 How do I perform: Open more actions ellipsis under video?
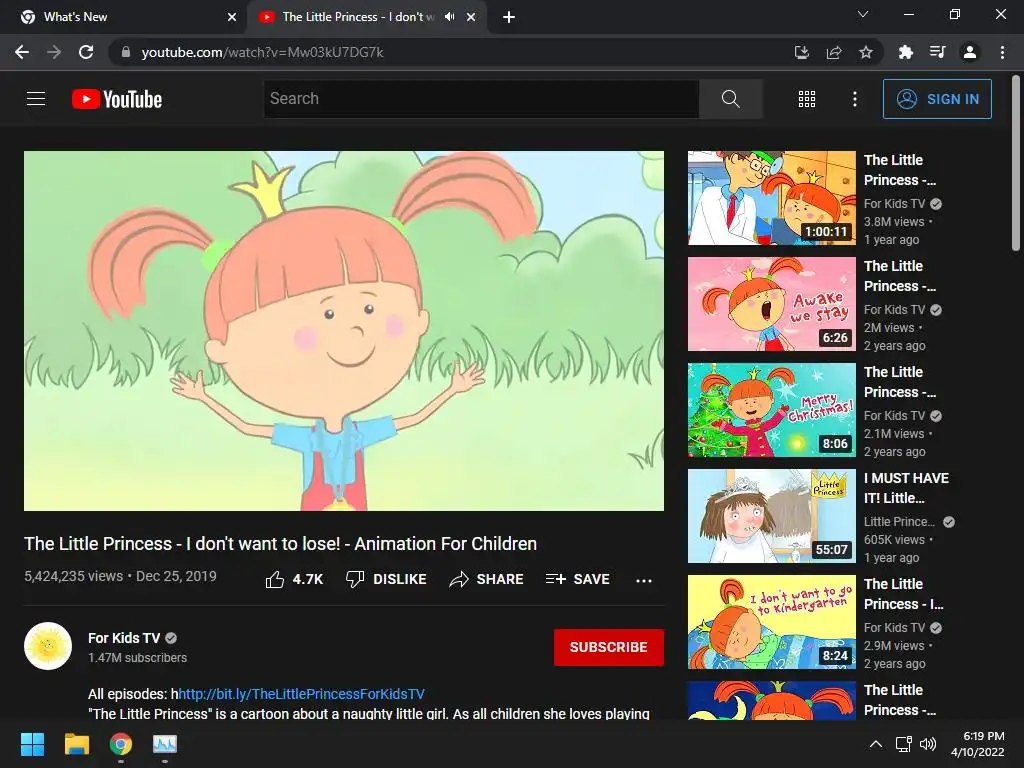(644, 580)
